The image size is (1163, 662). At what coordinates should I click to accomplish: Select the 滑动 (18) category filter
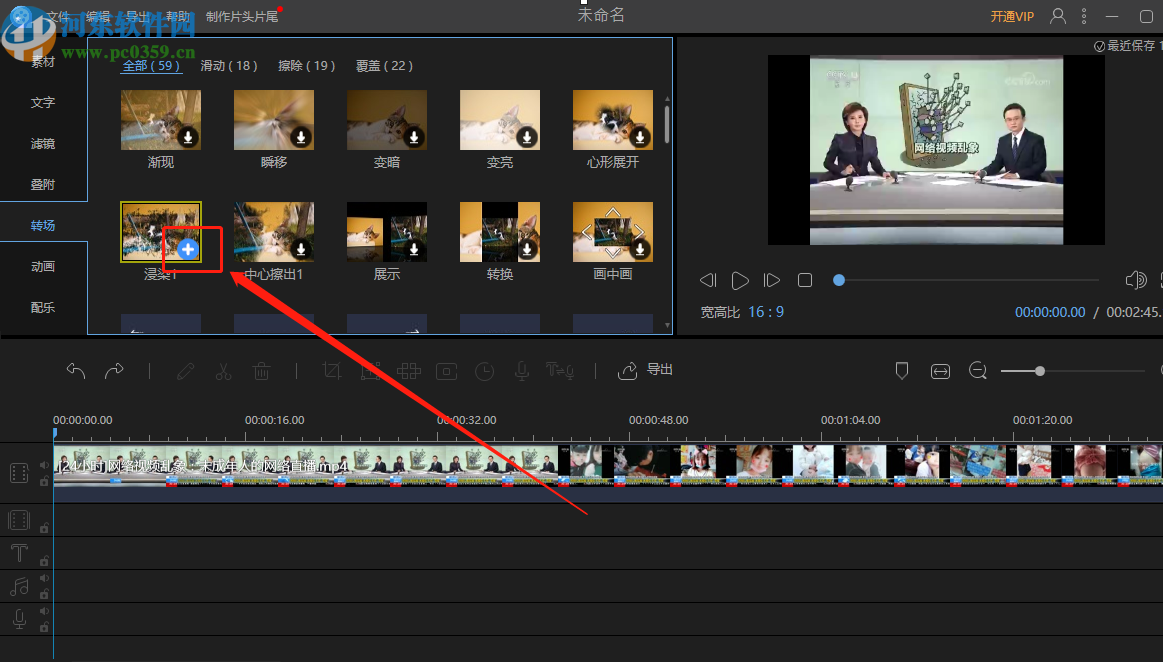click(229, 66)
